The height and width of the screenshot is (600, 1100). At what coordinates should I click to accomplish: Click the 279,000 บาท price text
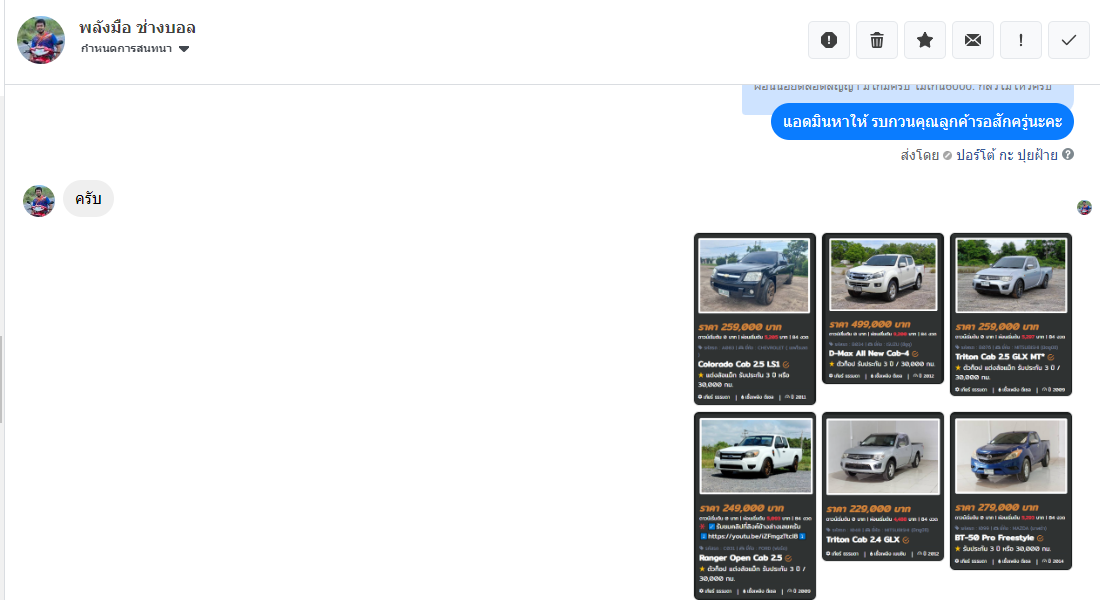point(997,507)
